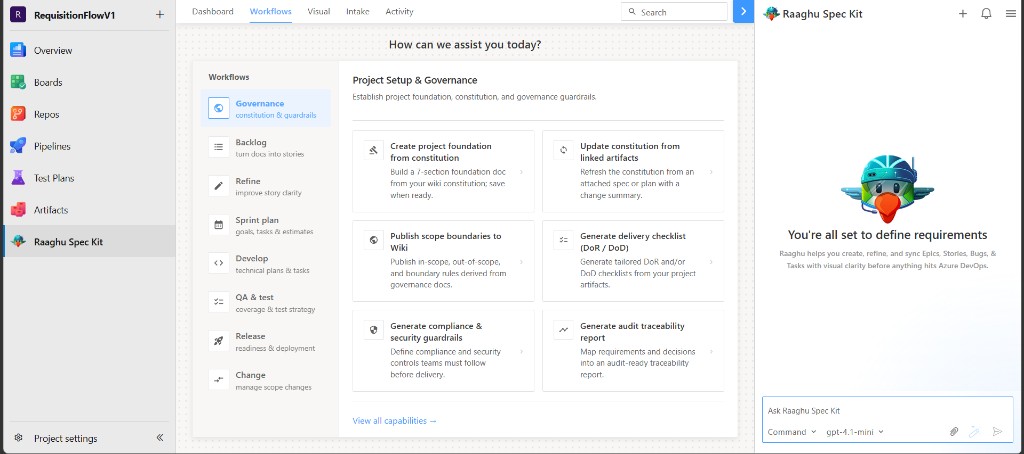This screenshot has height=454, width=1024.
Task: Click the 'coverage & test strategy' text
Action: (276, 310)
